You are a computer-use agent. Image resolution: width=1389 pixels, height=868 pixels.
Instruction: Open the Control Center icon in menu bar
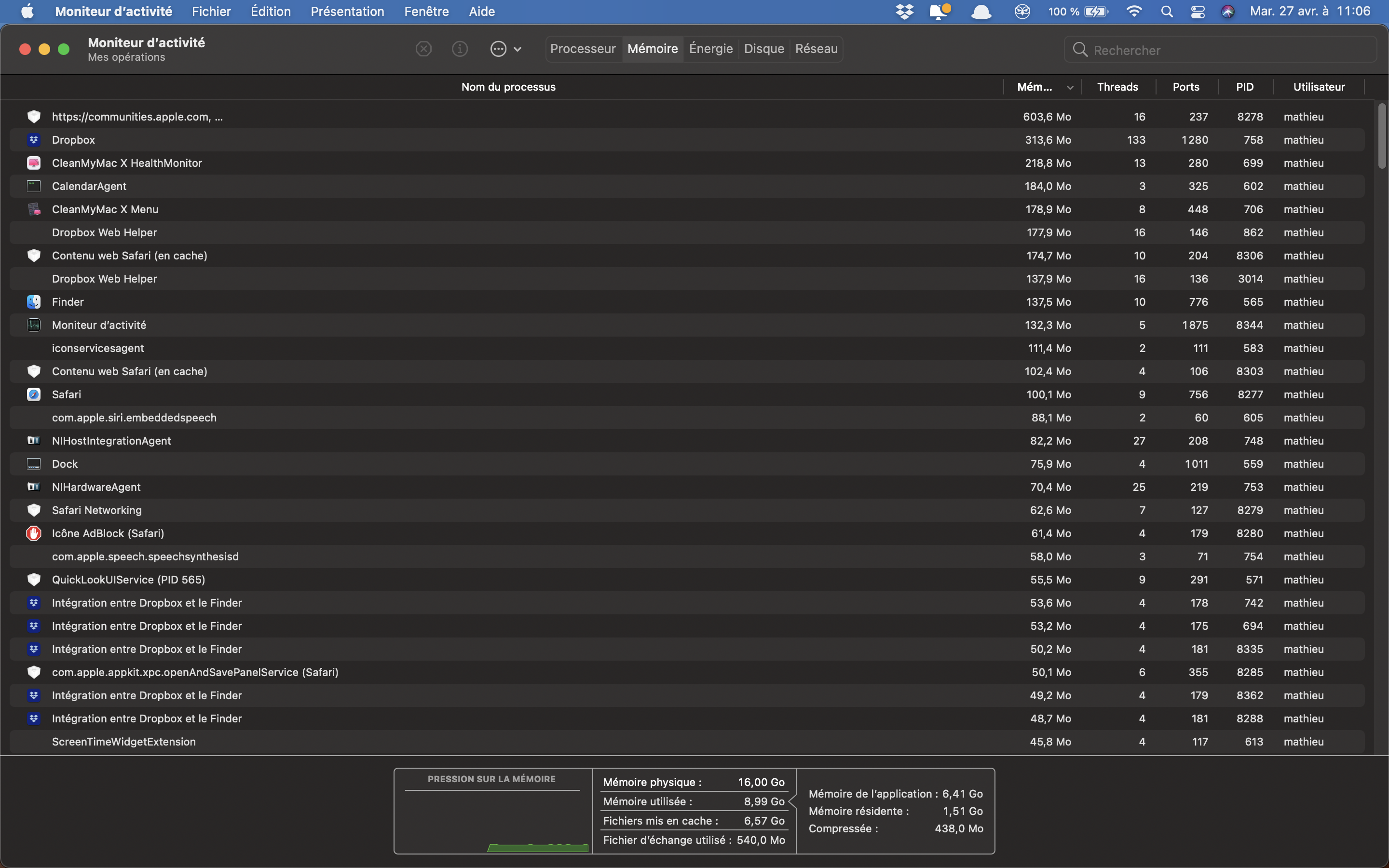1198,12
